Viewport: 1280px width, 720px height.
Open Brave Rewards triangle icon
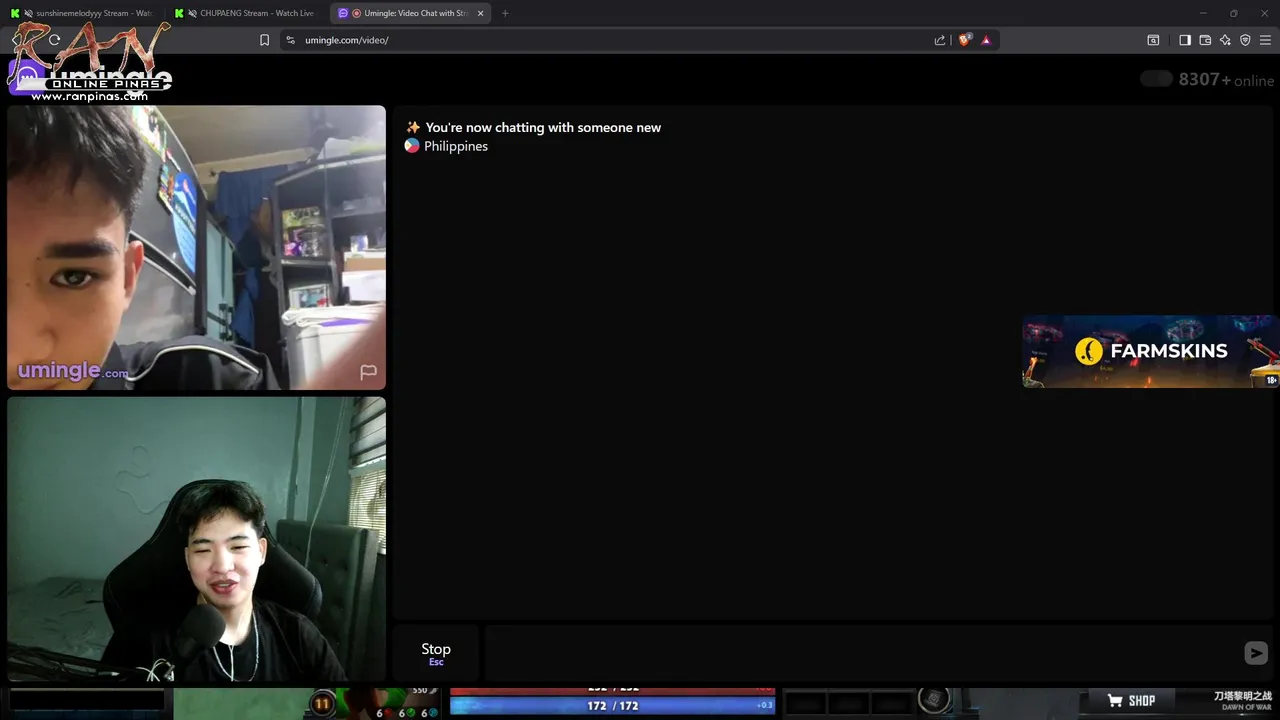pos(986,40)
